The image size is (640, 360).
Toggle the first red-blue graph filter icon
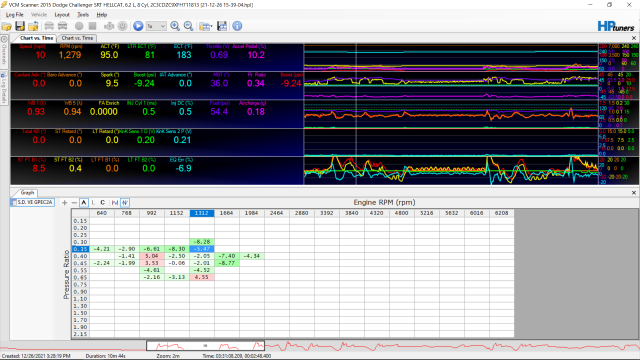(x=115, y=202)
